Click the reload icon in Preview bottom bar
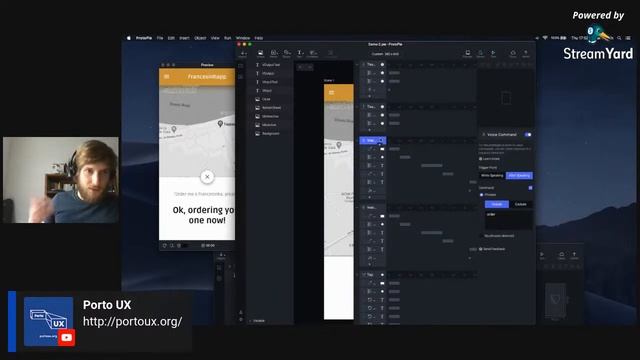This screenshot has width=640, height=360. pos(165,245)
